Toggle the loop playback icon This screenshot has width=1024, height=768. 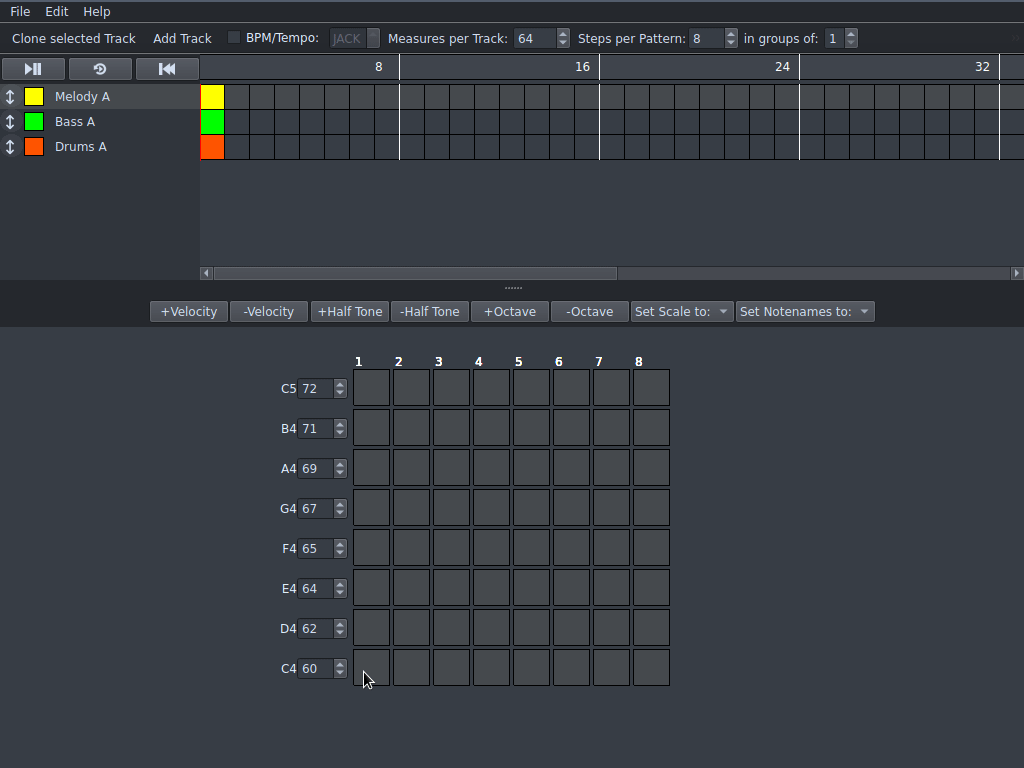[100, 69]
